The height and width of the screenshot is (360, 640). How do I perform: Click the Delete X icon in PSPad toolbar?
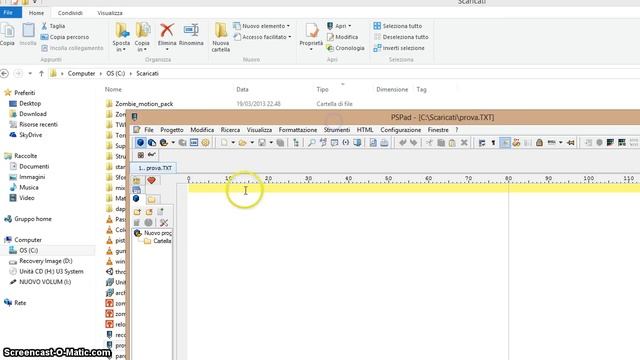(x=464, y=142)
